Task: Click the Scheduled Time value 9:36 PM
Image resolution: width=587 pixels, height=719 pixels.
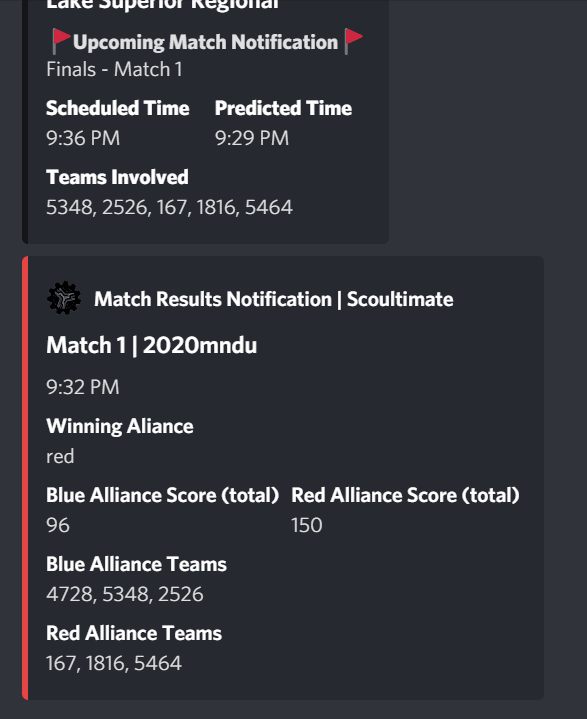Action: pos(83,138)
